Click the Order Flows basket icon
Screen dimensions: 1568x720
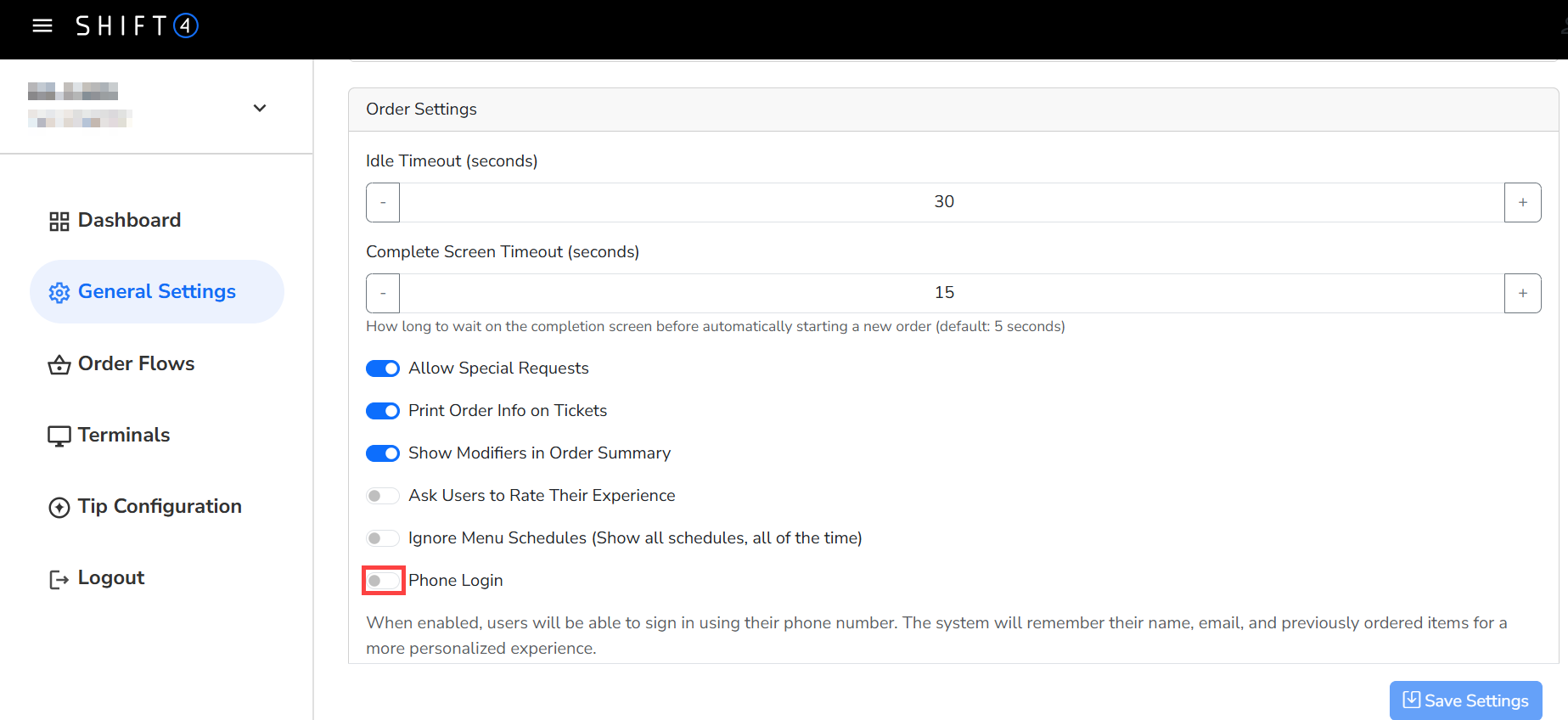(x=59, y=365)
